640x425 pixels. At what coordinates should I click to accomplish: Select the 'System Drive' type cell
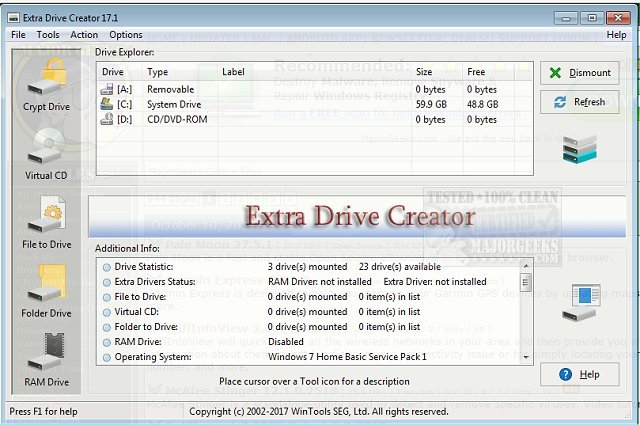click(x=174, y=105)
